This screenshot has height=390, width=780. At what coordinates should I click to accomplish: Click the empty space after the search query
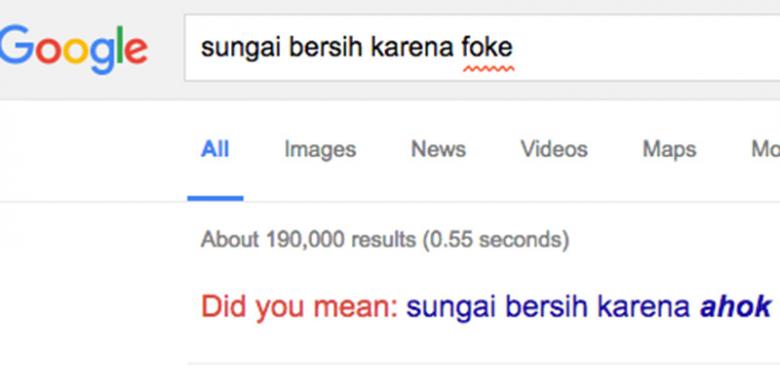pyautogui.click(x=647, y=48)
